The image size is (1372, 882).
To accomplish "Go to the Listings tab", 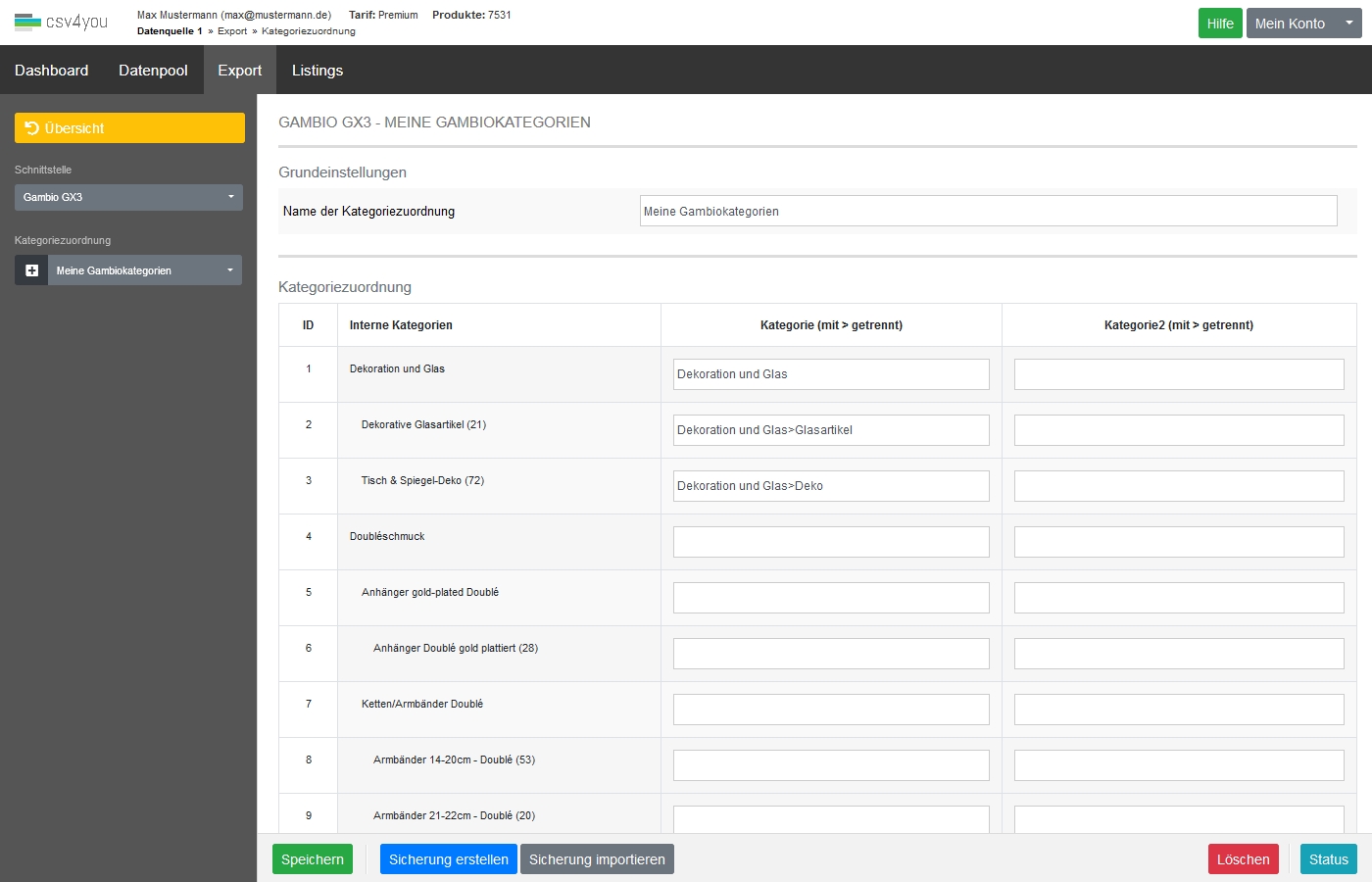I will click(x=318, y=71).
